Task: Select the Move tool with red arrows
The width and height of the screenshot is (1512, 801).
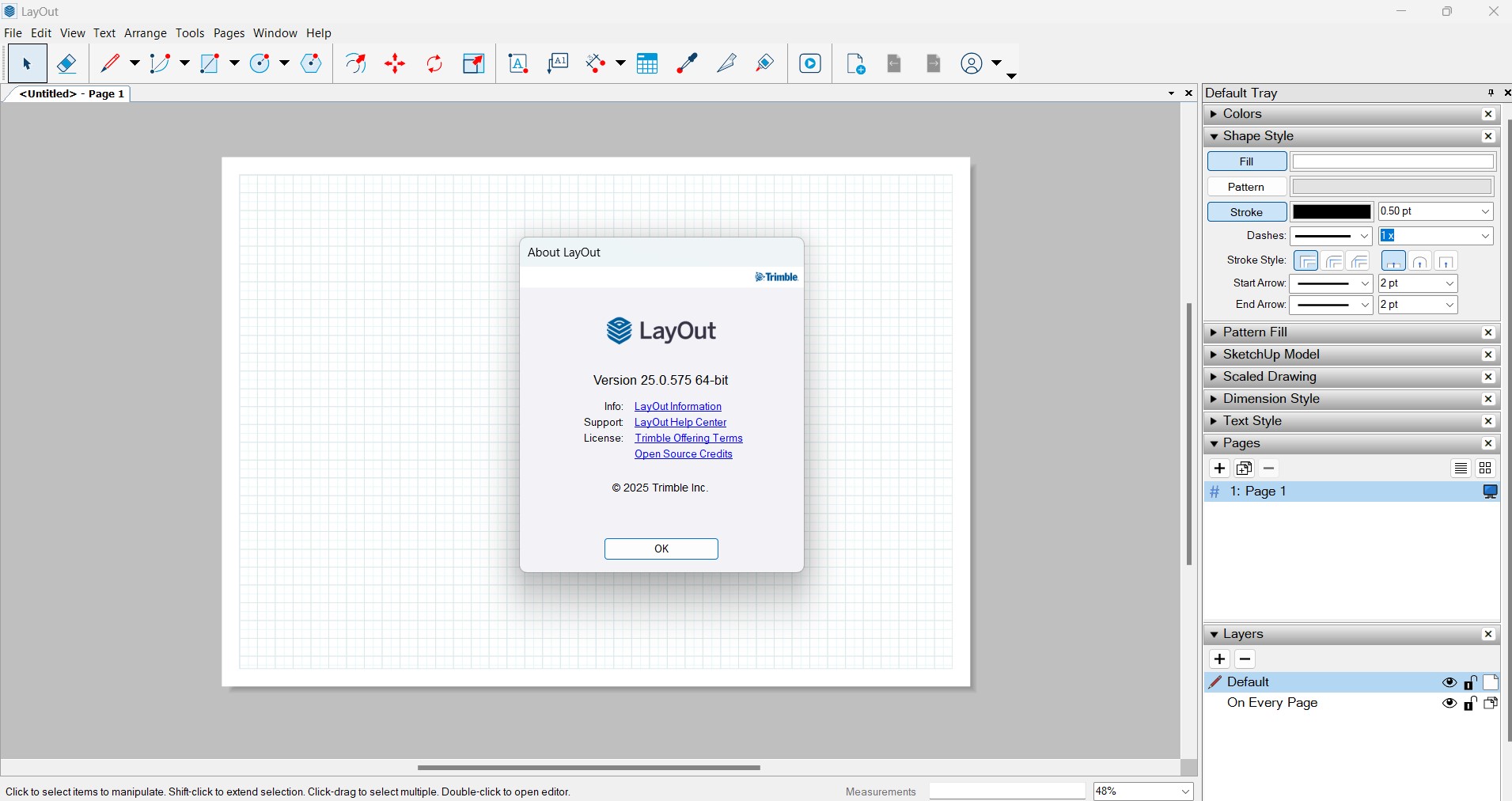Action: point(396,63)
